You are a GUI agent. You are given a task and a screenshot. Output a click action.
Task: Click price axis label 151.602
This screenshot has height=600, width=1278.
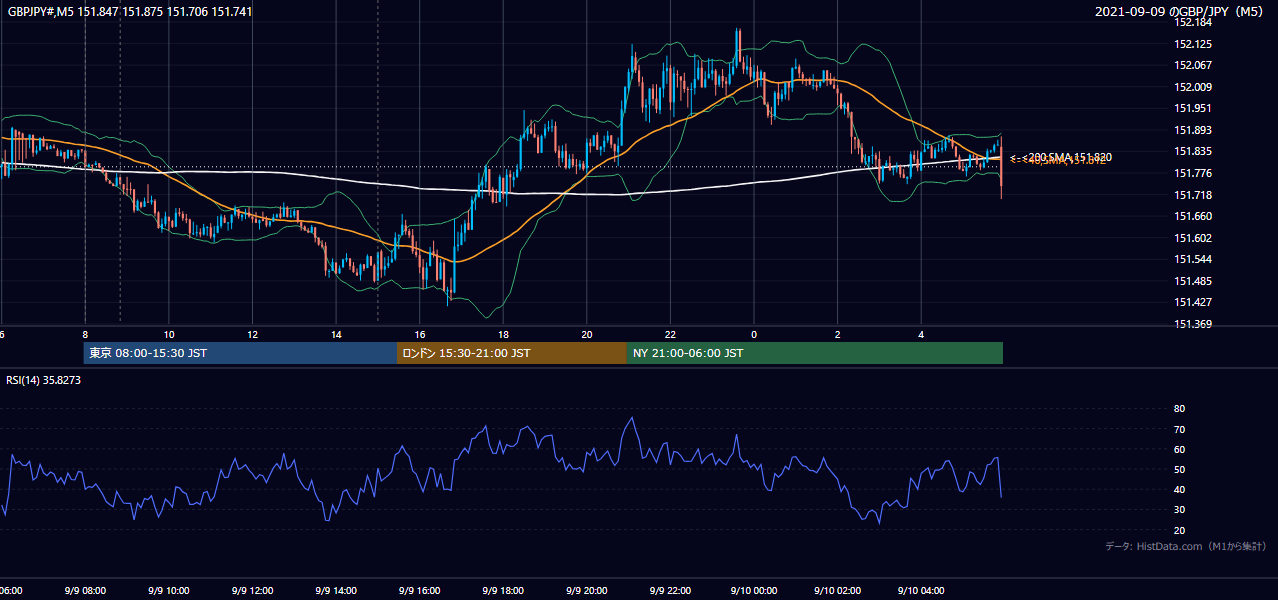(1193, 237)
